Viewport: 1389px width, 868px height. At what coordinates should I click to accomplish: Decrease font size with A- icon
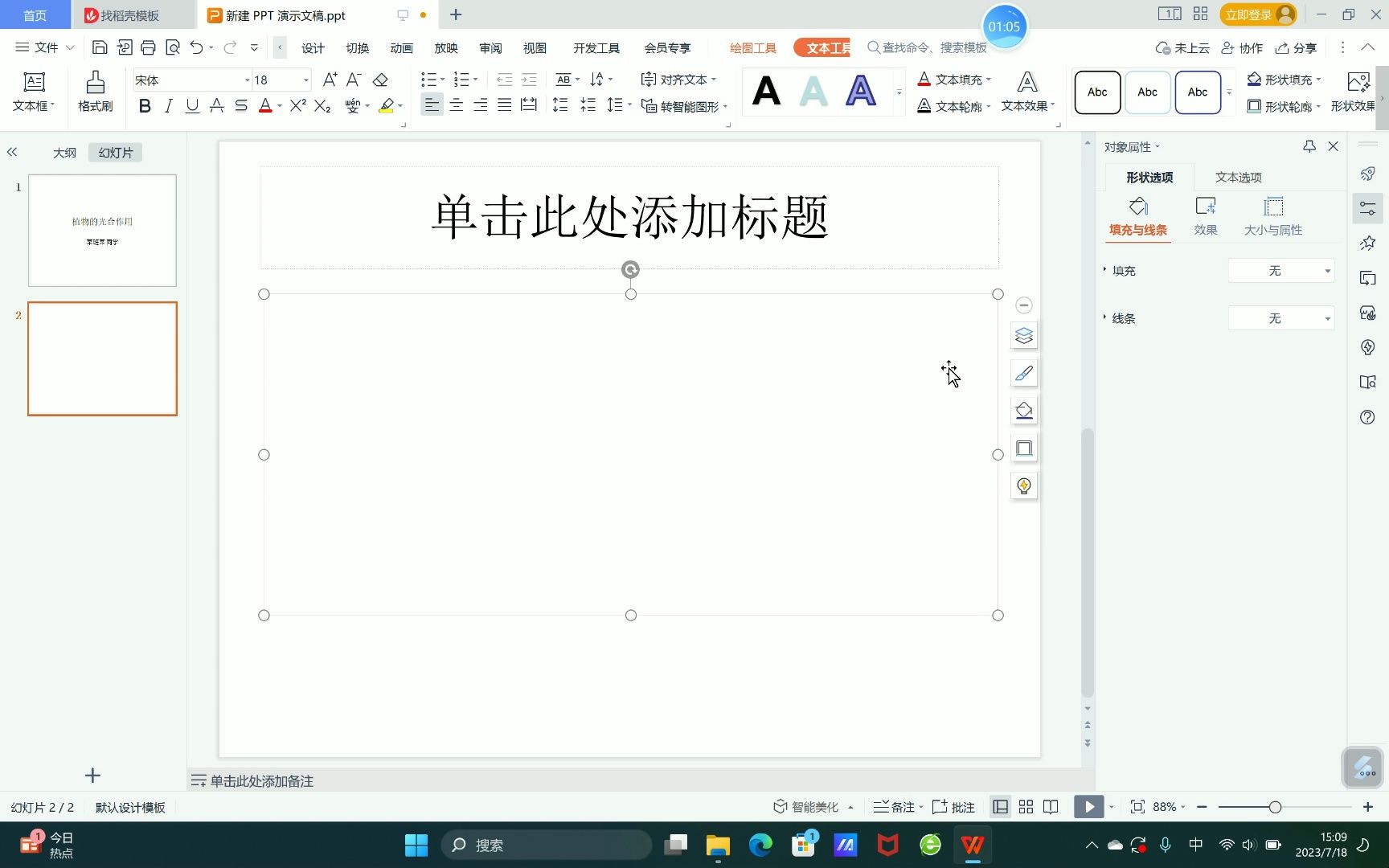[354, 80]
